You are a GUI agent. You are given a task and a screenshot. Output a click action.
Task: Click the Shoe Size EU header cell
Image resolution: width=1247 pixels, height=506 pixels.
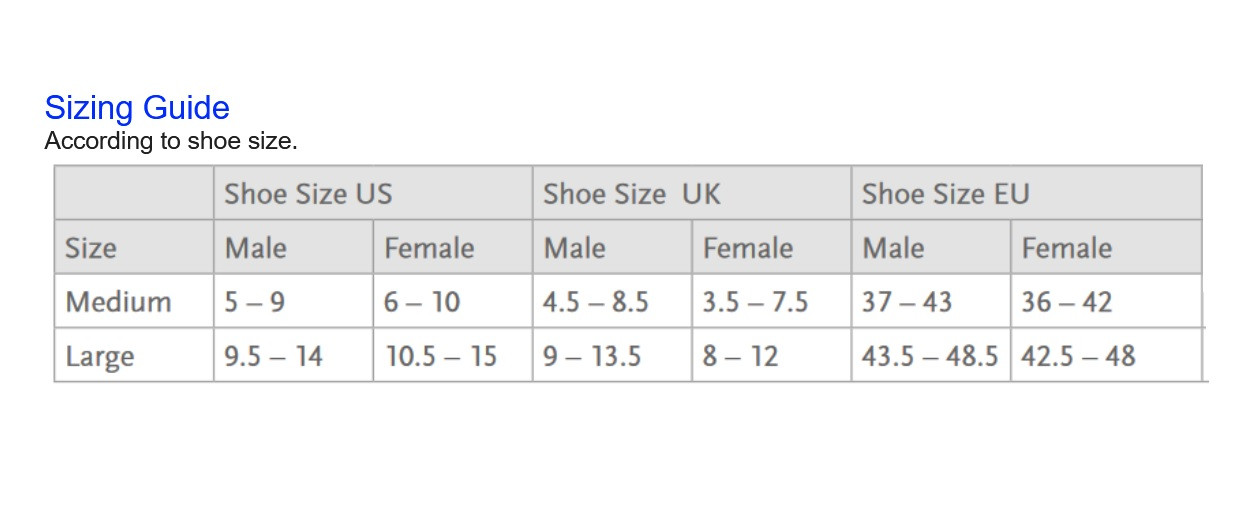1026,193
